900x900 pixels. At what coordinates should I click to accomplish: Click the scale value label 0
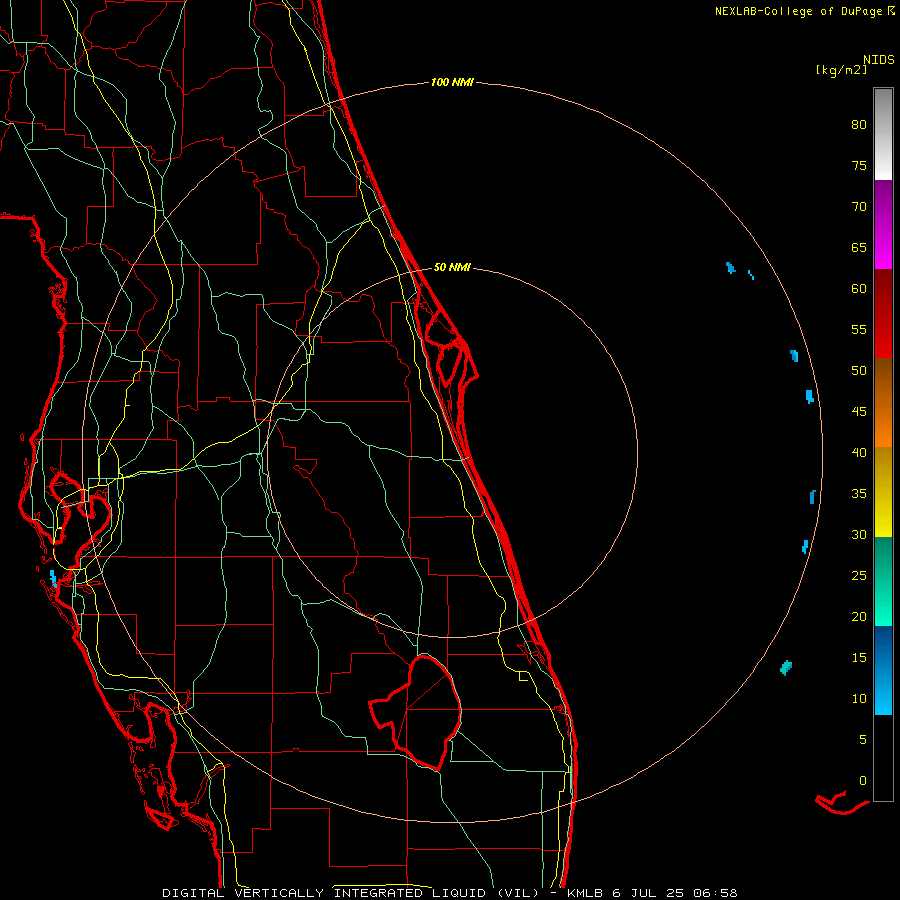click(x=863, y=781)
